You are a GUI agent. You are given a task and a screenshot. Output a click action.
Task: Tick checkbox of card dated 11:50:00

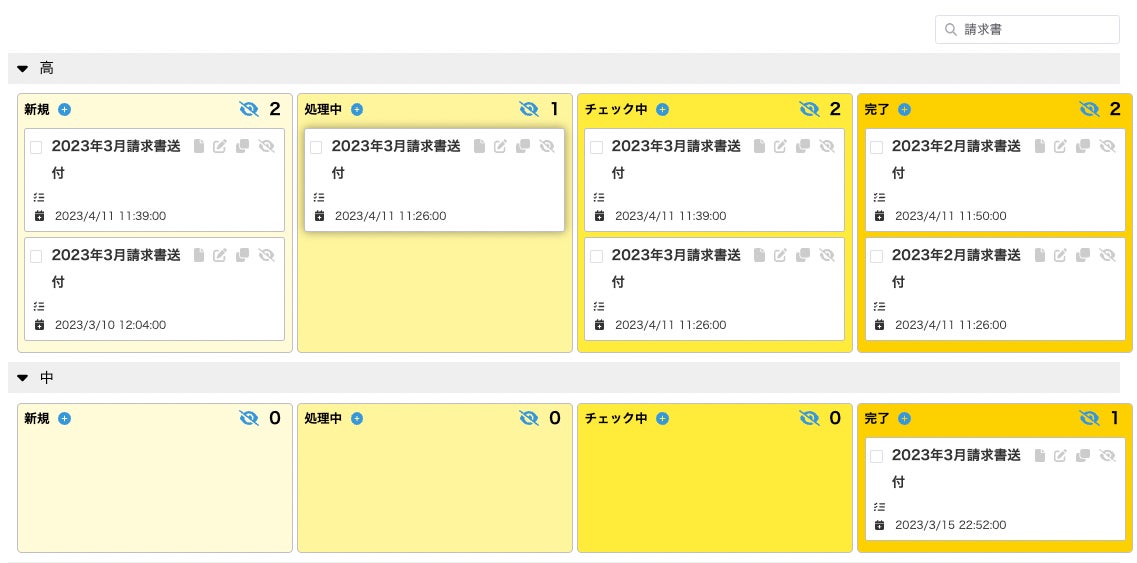[x=877, y=147]
